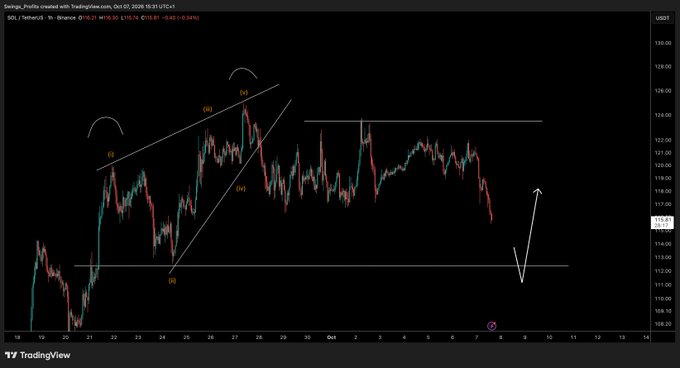Click date 14 on the time axis

pos(646,337)
